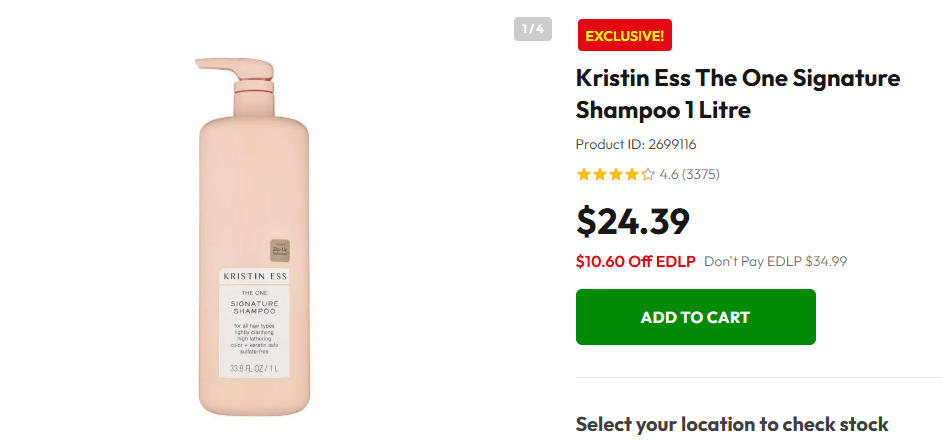
Task: Click the 1/4 image counter badge
Action: (533, 29)
